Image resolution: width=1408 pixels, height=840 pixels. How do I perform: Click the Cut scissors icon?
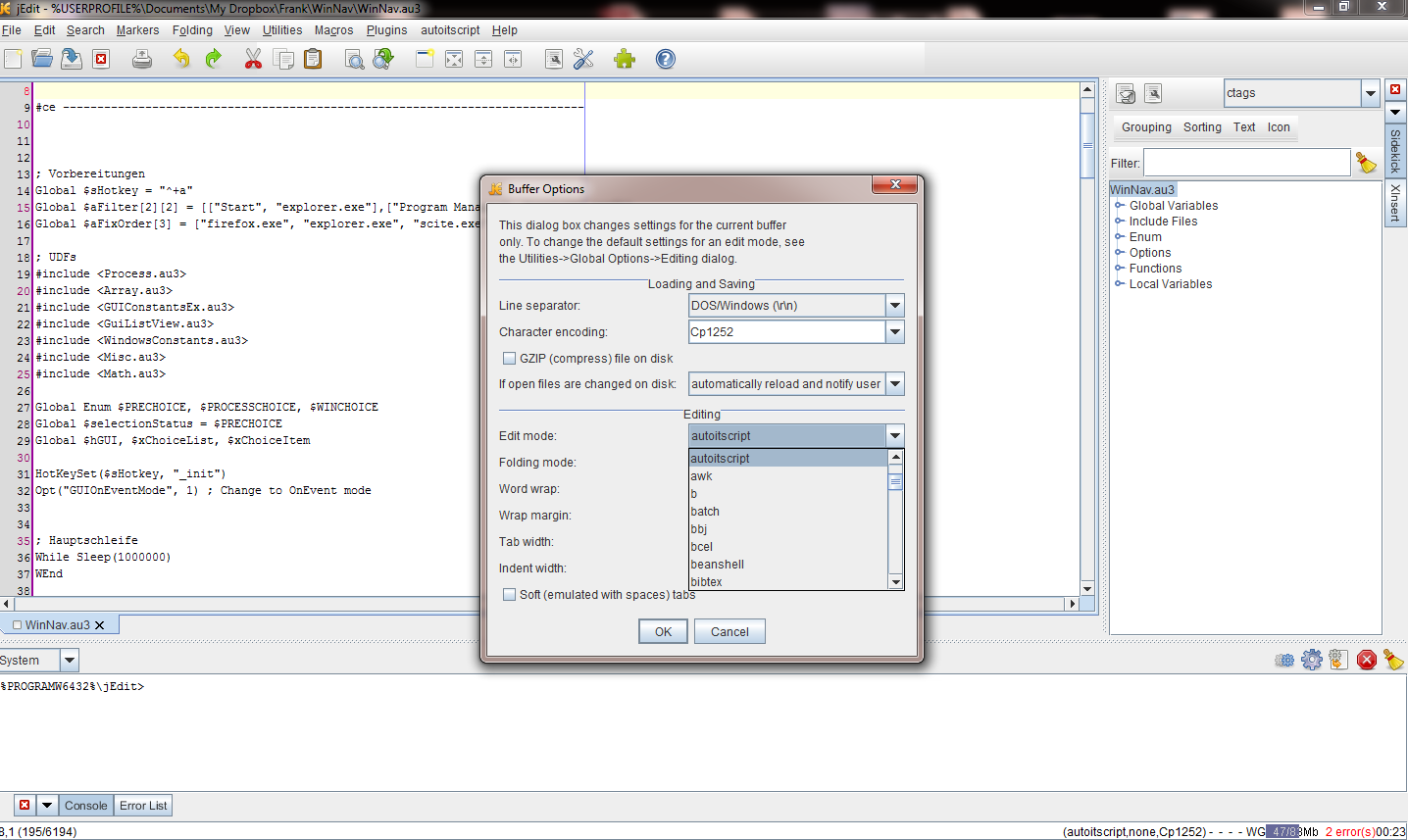click(x=253, y=59)
